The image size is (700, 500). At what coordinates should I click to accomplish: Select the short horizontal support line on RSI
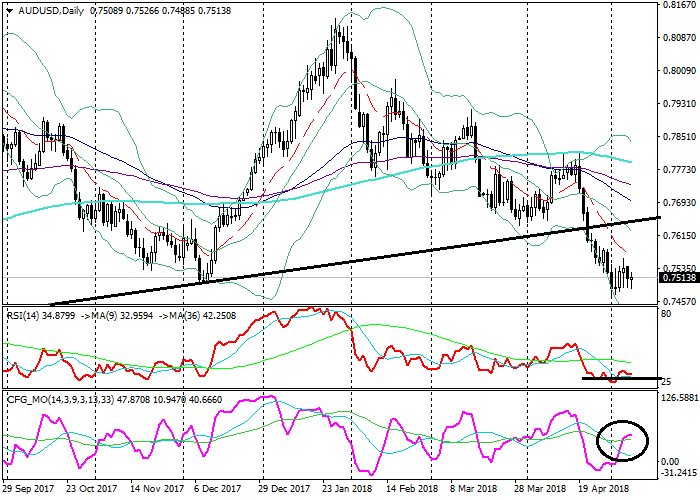620,378
